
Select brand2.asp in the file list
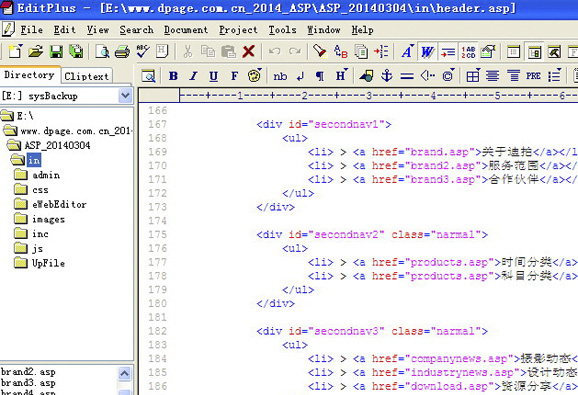pos(28,372)
